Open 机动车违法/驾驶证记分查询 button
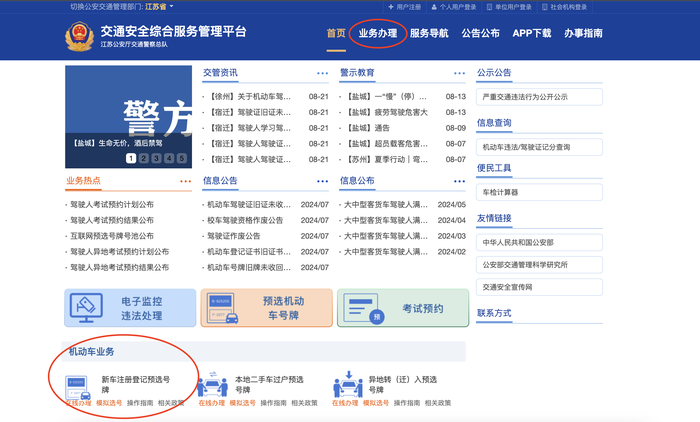This screenshot has height=422, width=700. point(540,147)
